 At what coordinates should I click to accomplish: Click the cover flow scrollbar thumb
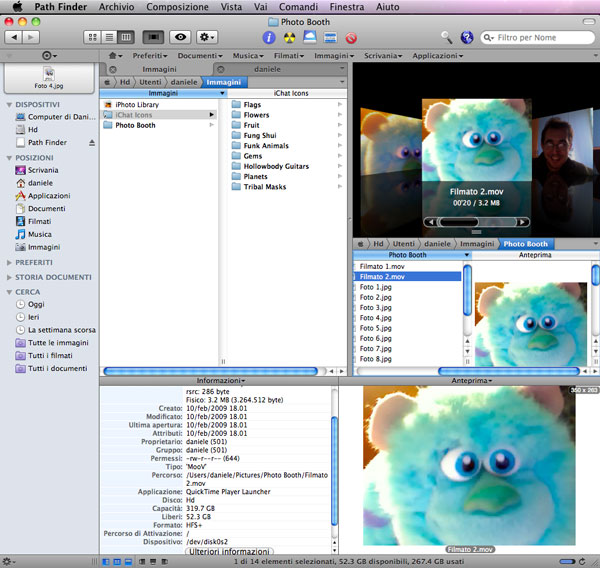point(458,222)
